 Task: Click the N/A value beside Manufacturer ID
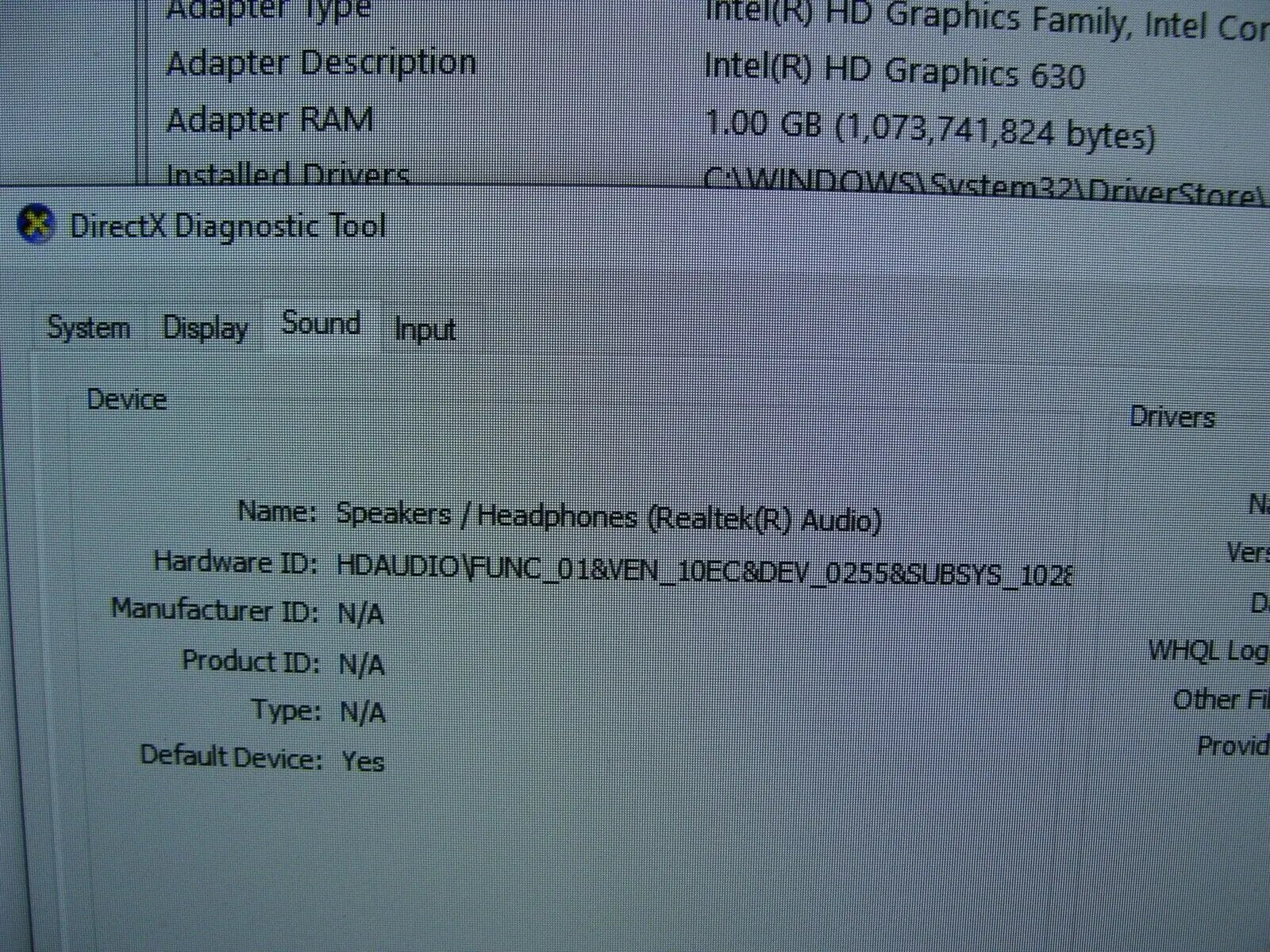click(361, 614)
